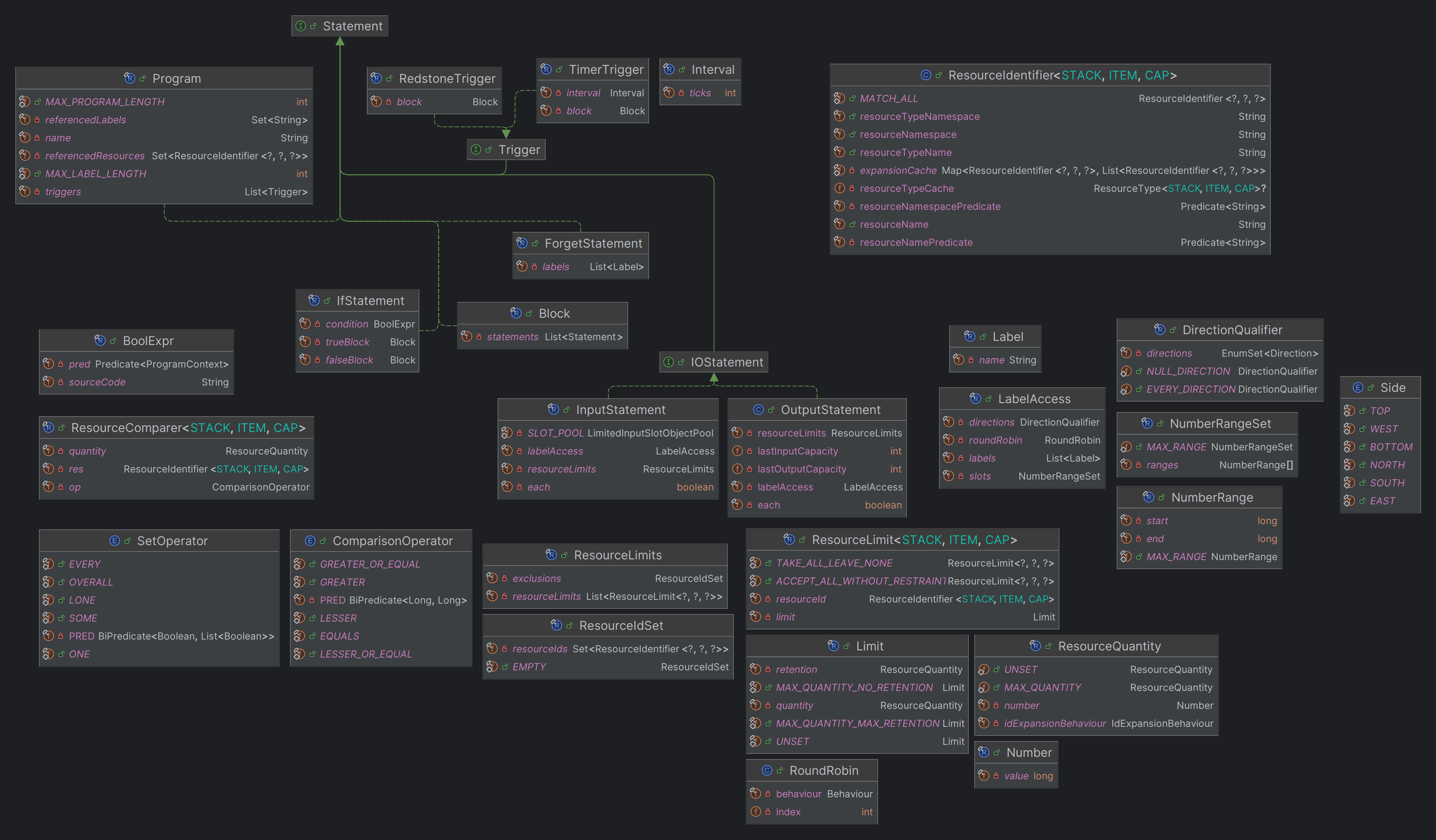Click the interface icon next to IOStatement
The width and height of the screenshot is (1436, 840).
click(669, 362)
